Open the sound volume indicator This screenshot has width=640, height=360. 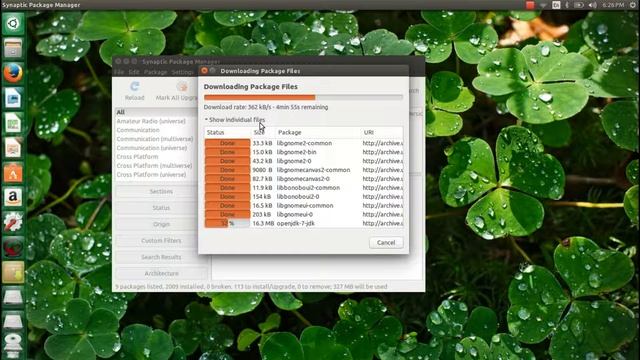[593, 5]
